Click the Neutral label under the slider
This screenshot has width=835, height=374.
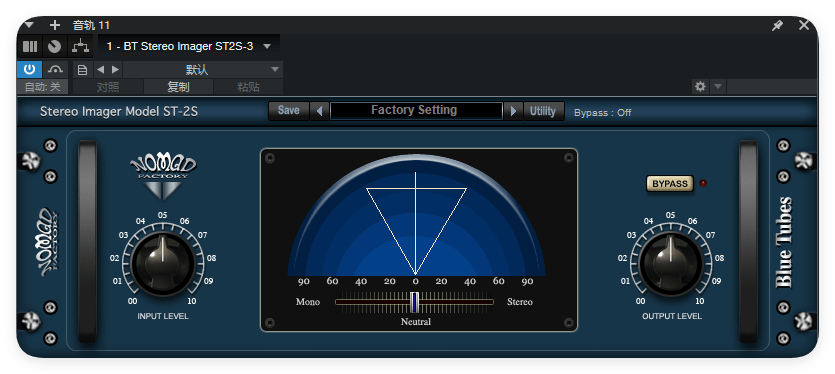[415, 322]
